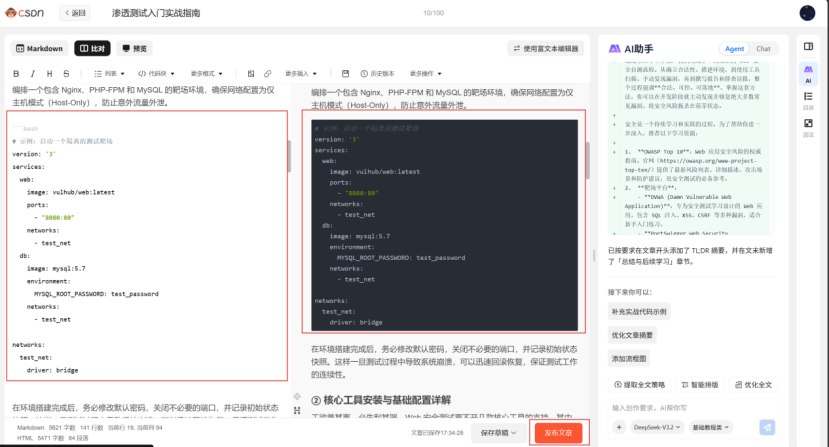Click the markdown editor scrollbar

(289, 156)
